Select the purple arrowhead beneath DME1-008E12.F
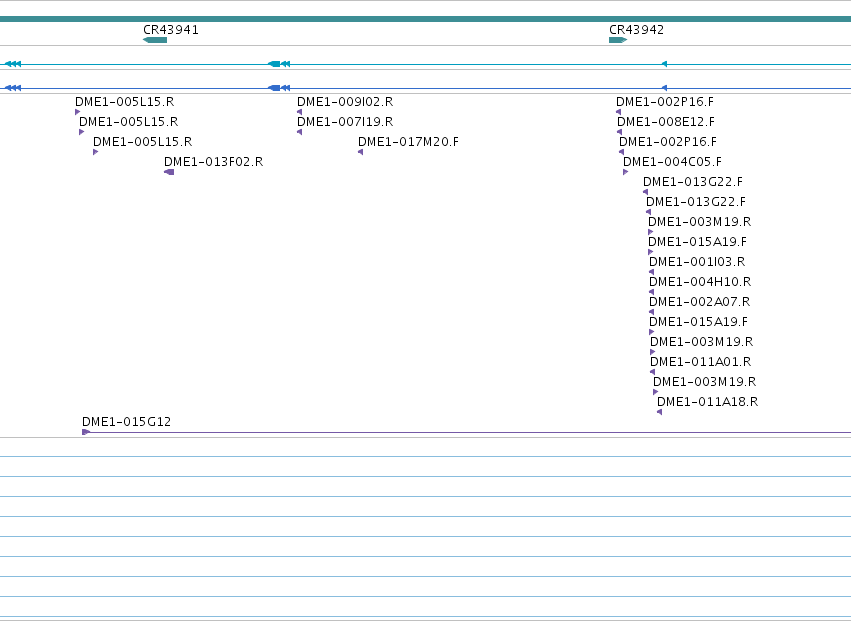Screen dimensions: 851x621 point(619,132)
